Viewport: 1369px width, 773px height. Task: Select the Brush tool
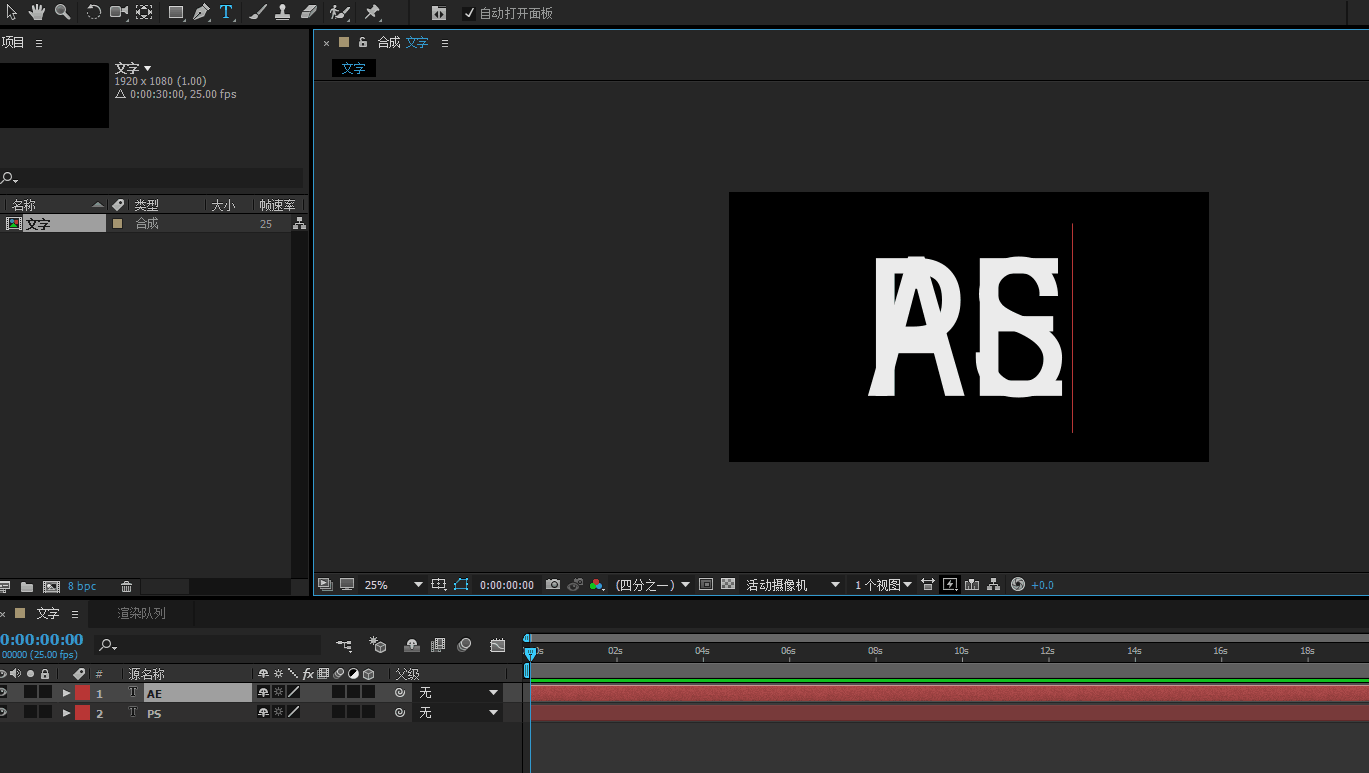(257, 12)
